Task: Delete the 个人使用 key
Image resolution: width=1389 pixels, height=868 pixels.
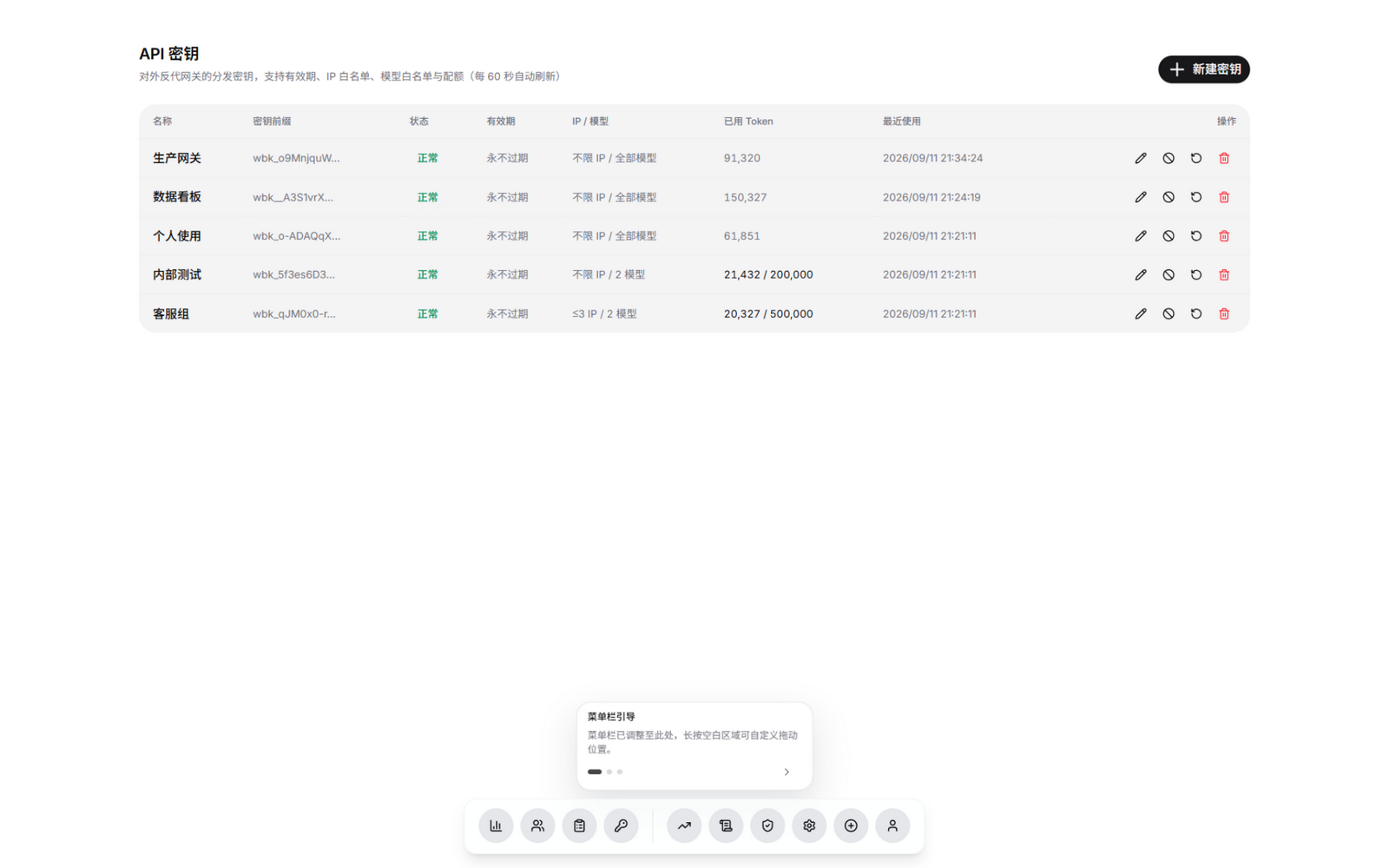Action: point(1224,236)
